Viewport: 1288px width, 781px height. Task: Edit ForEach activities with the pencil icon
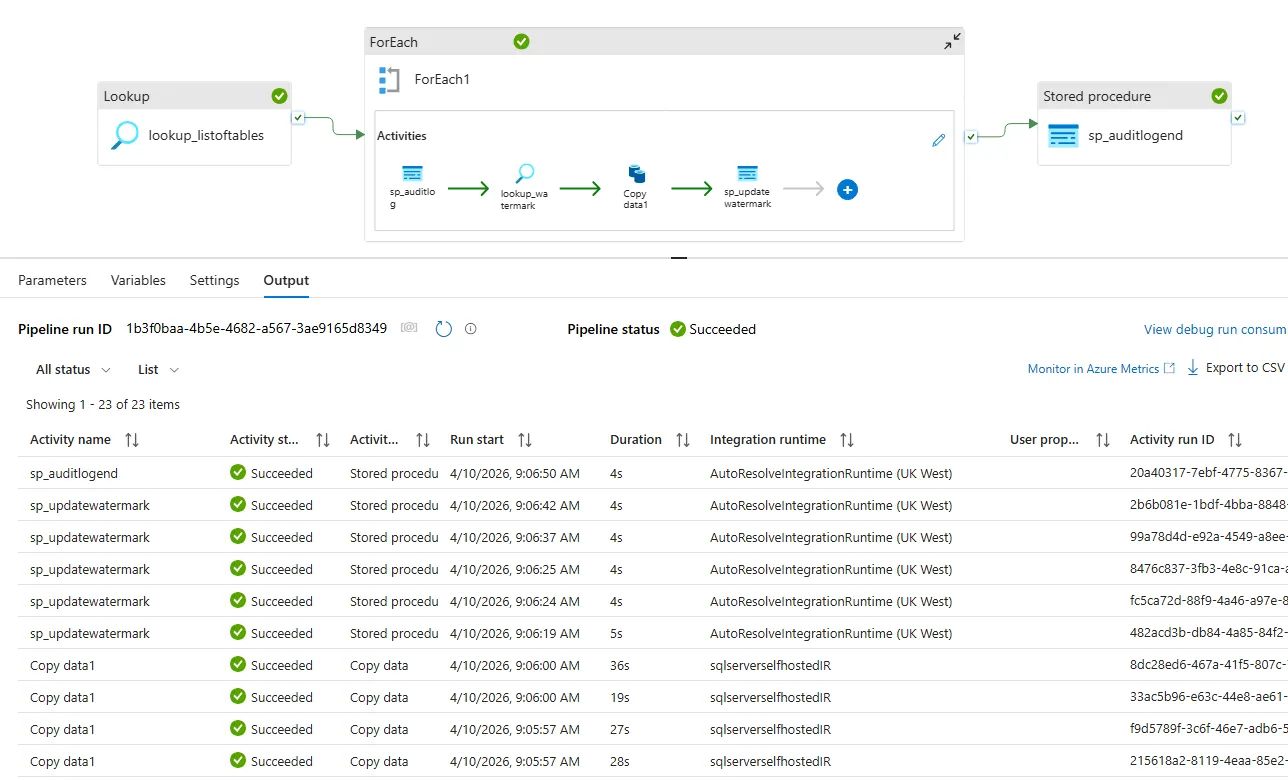click(938, 141)
